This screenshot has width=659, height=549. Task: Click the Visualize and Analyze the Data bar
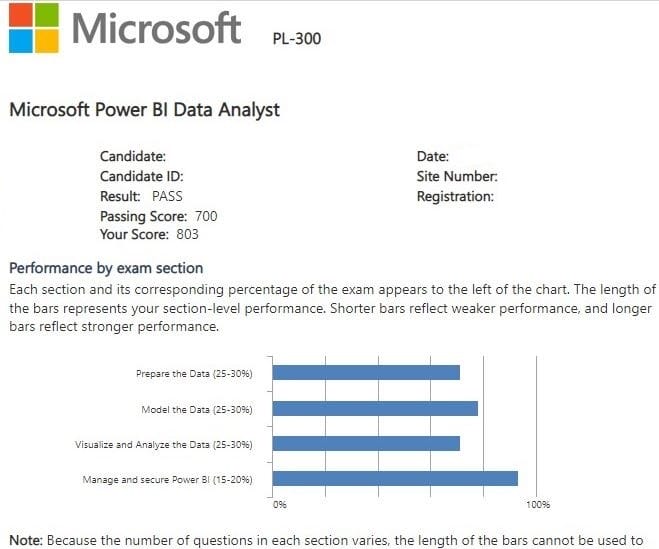coord(366,443)
